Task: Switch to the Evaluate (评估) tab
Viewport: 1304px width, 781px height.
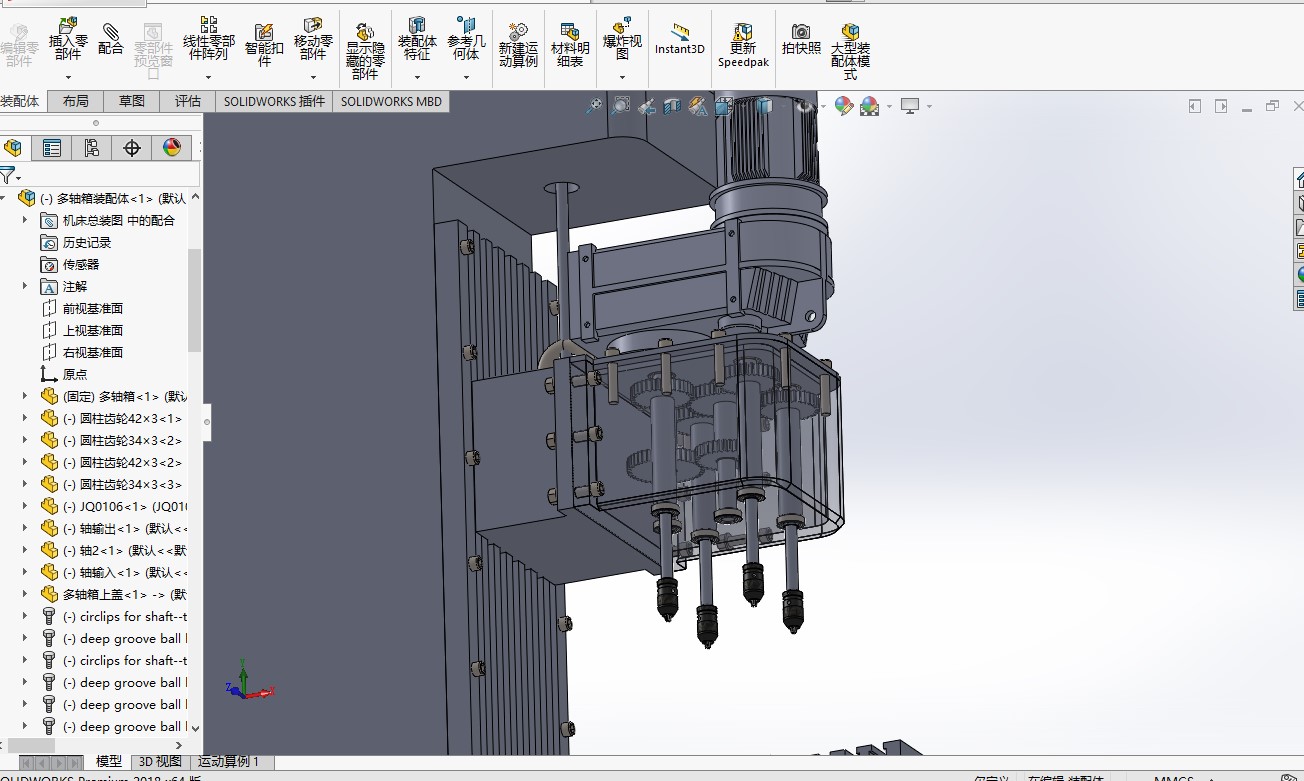Action: point(187,101)
